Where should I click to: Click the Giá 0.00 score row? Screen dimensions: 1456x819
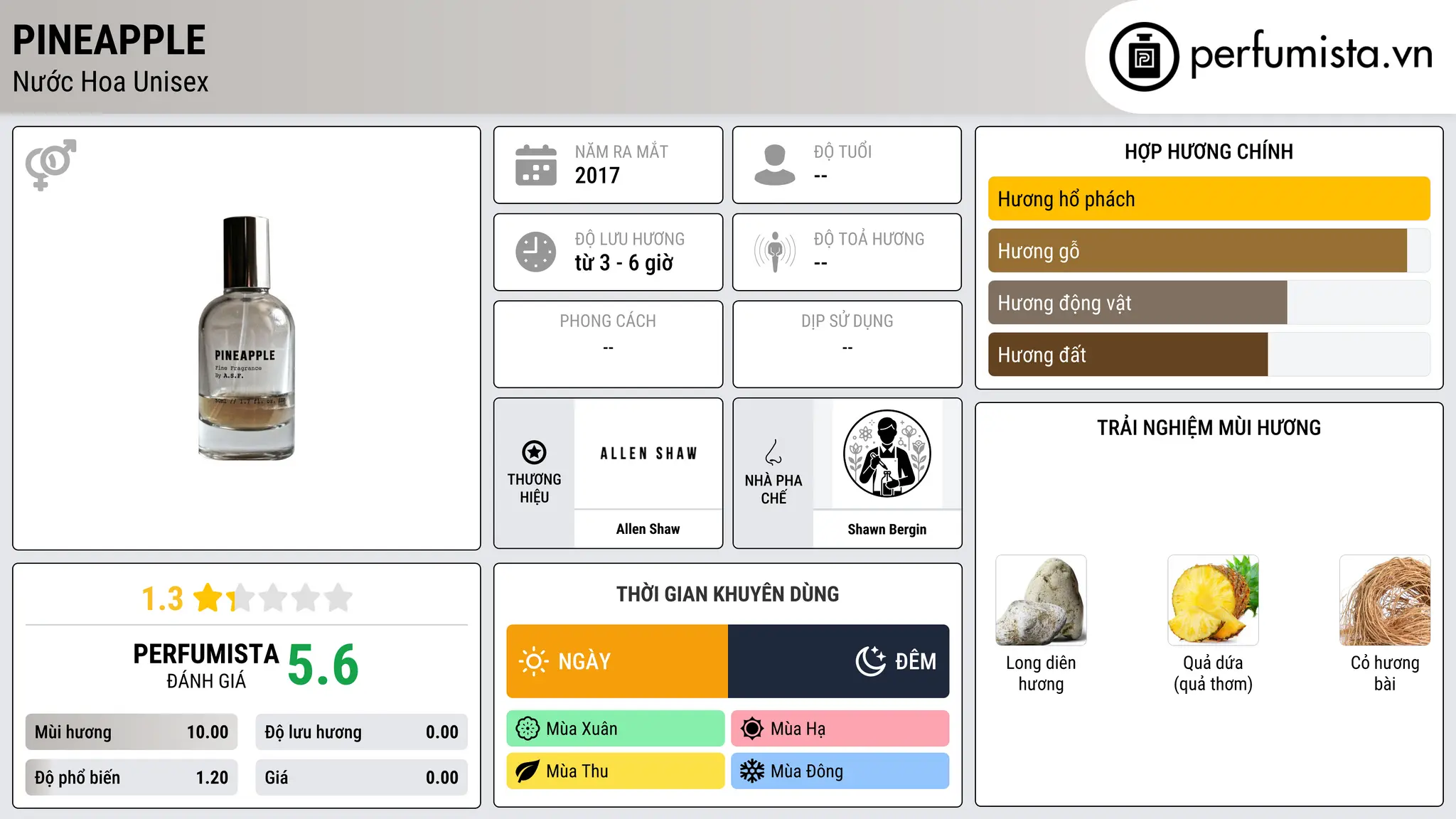[x=362, y=778]
